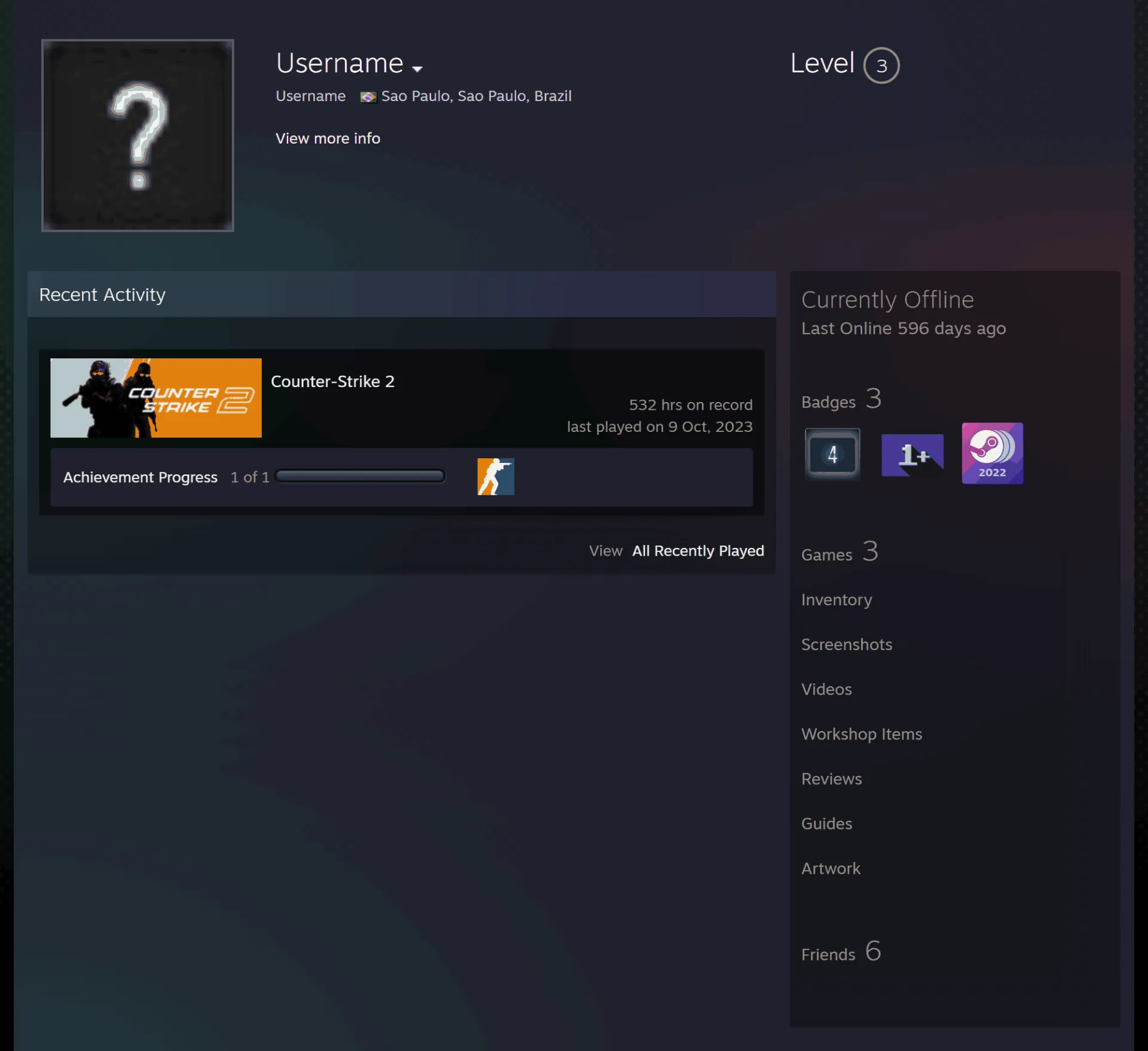Open the Artwork page
Viewport: 1148px width, 1051px height.
tap(831, 869)
